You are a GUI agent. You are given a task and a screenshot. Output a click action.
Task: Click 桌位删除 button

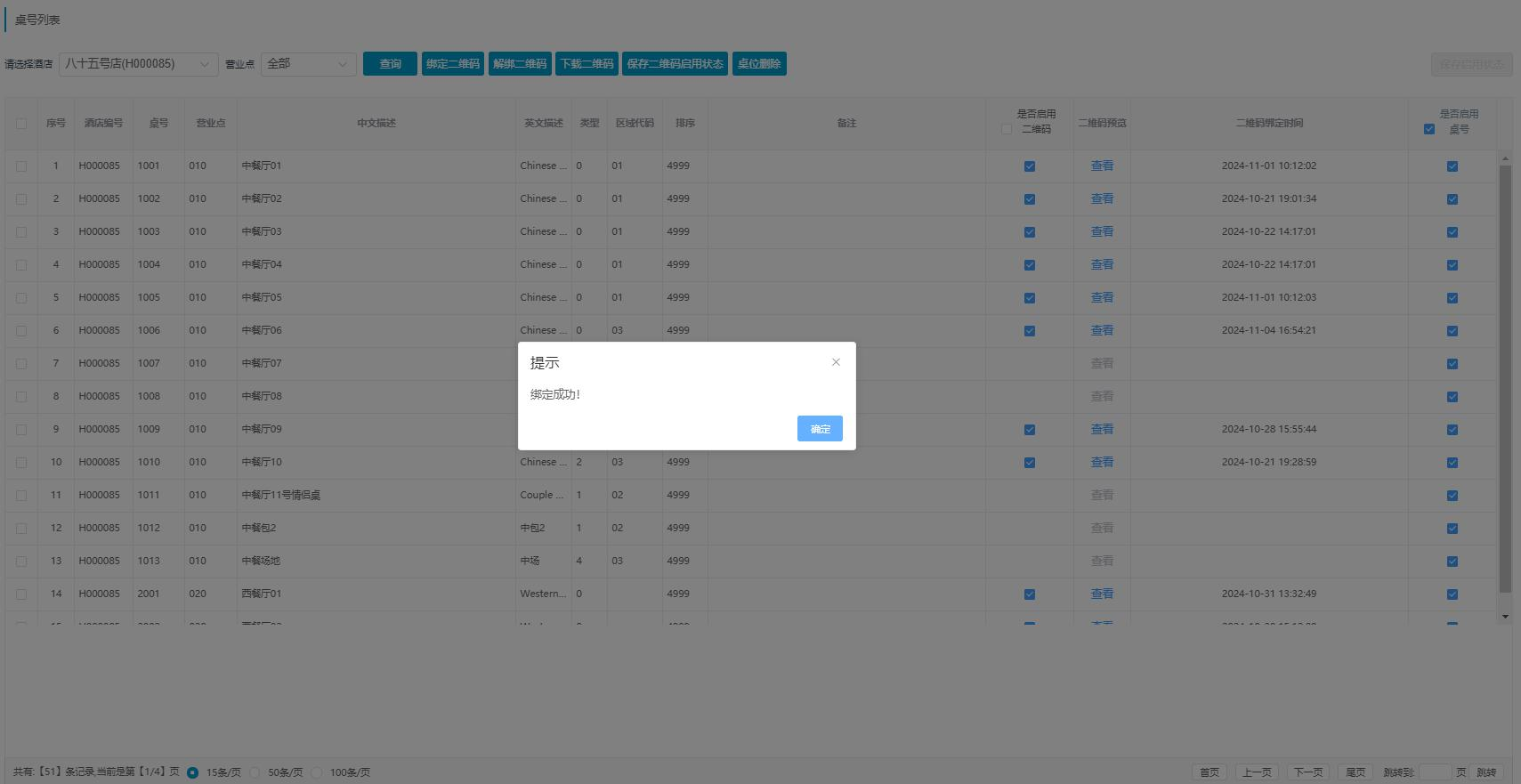point(759,64)
